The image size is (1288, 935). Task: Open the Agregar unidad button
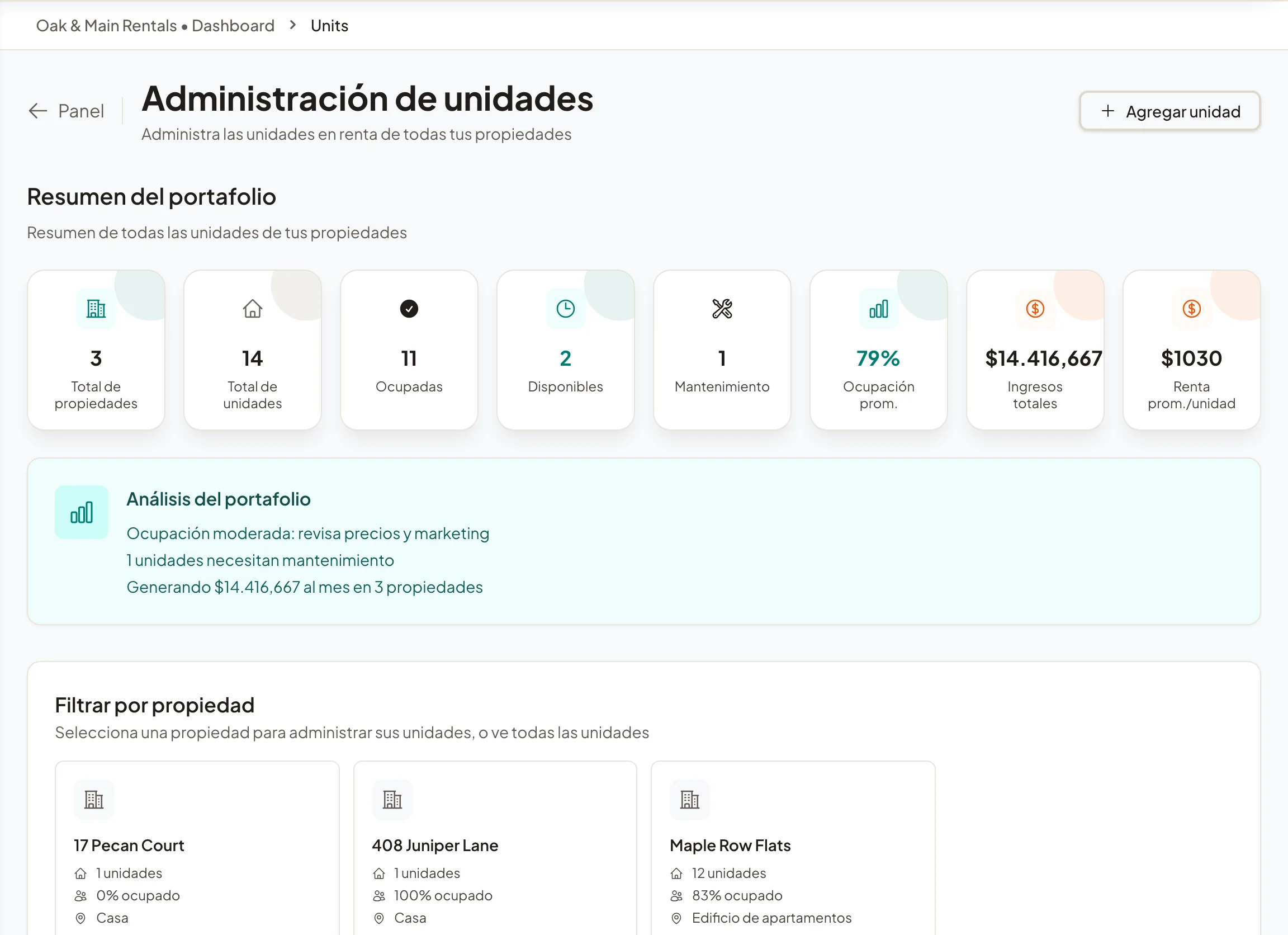tap(1170, 111)
